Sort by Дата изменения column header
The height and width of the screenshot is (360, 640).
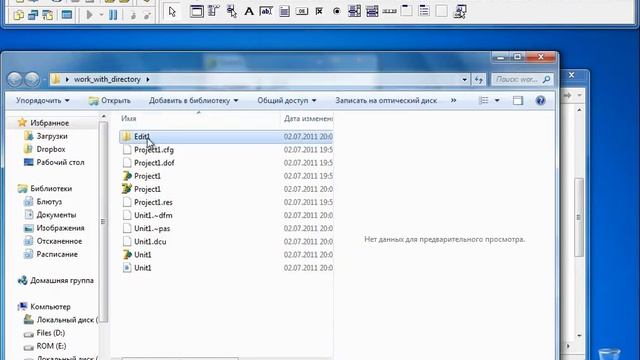308,118
